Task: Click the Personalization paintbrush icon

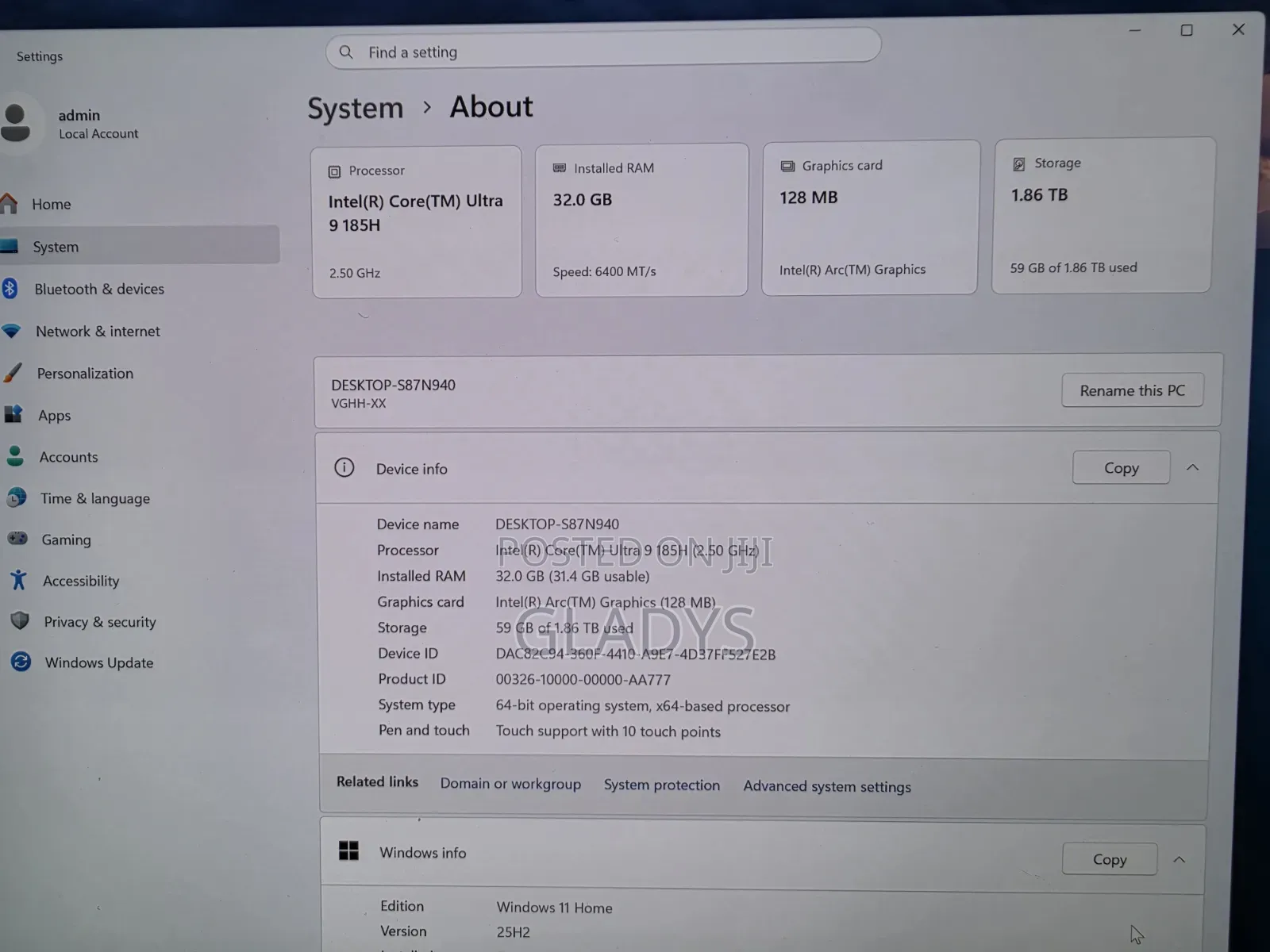Action: [12, 373]
